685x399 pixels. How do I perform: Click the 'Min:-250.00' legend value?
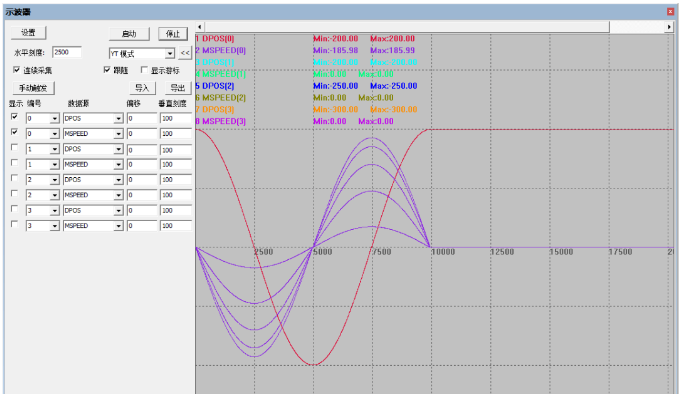coord(336,86)
